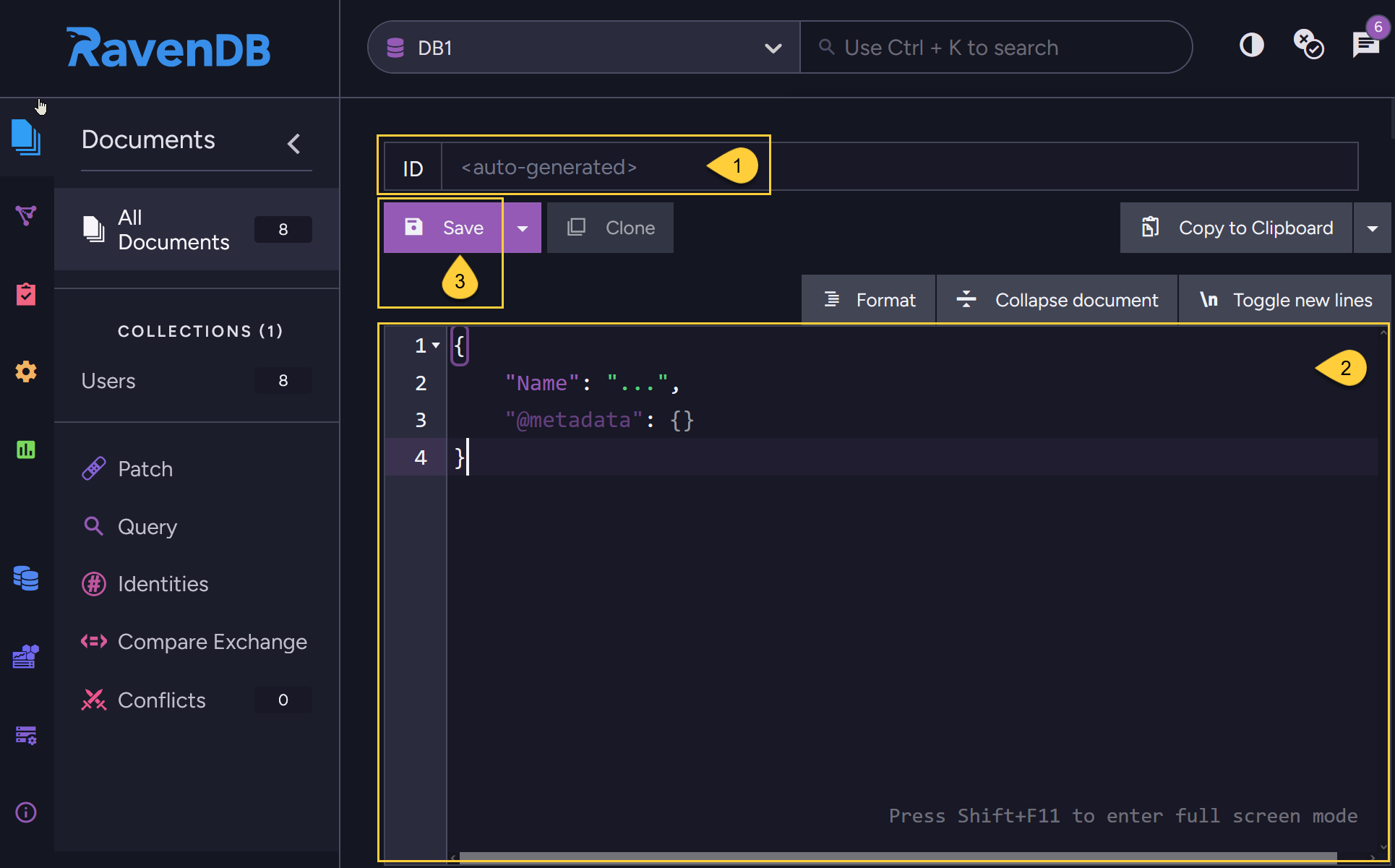Select All Documents menu item
The height and width of the screenshot is (868, 1395).
pyautogui.click(x=197, y=229)
